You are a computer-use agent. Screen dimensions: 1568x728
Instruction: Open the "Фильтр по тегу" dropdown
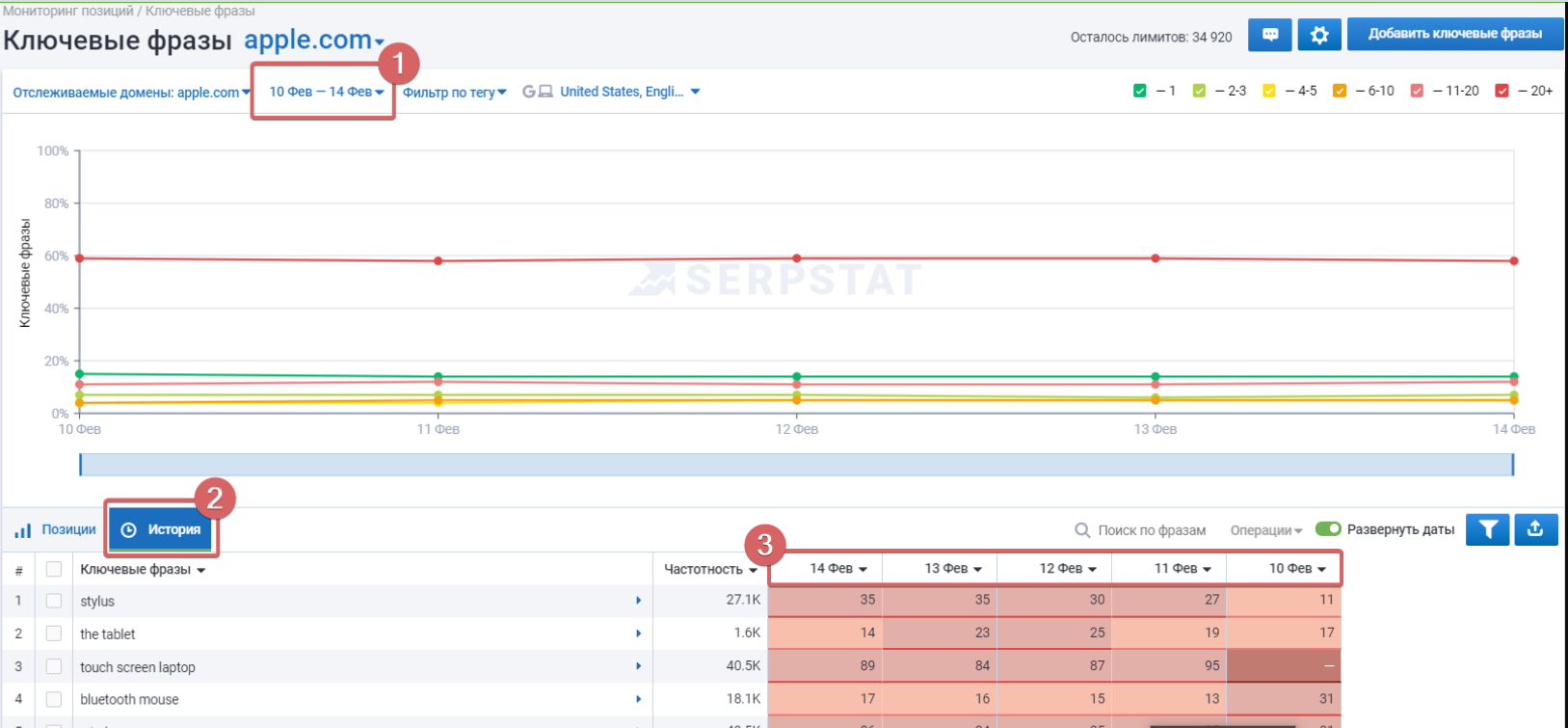(454, 93)
